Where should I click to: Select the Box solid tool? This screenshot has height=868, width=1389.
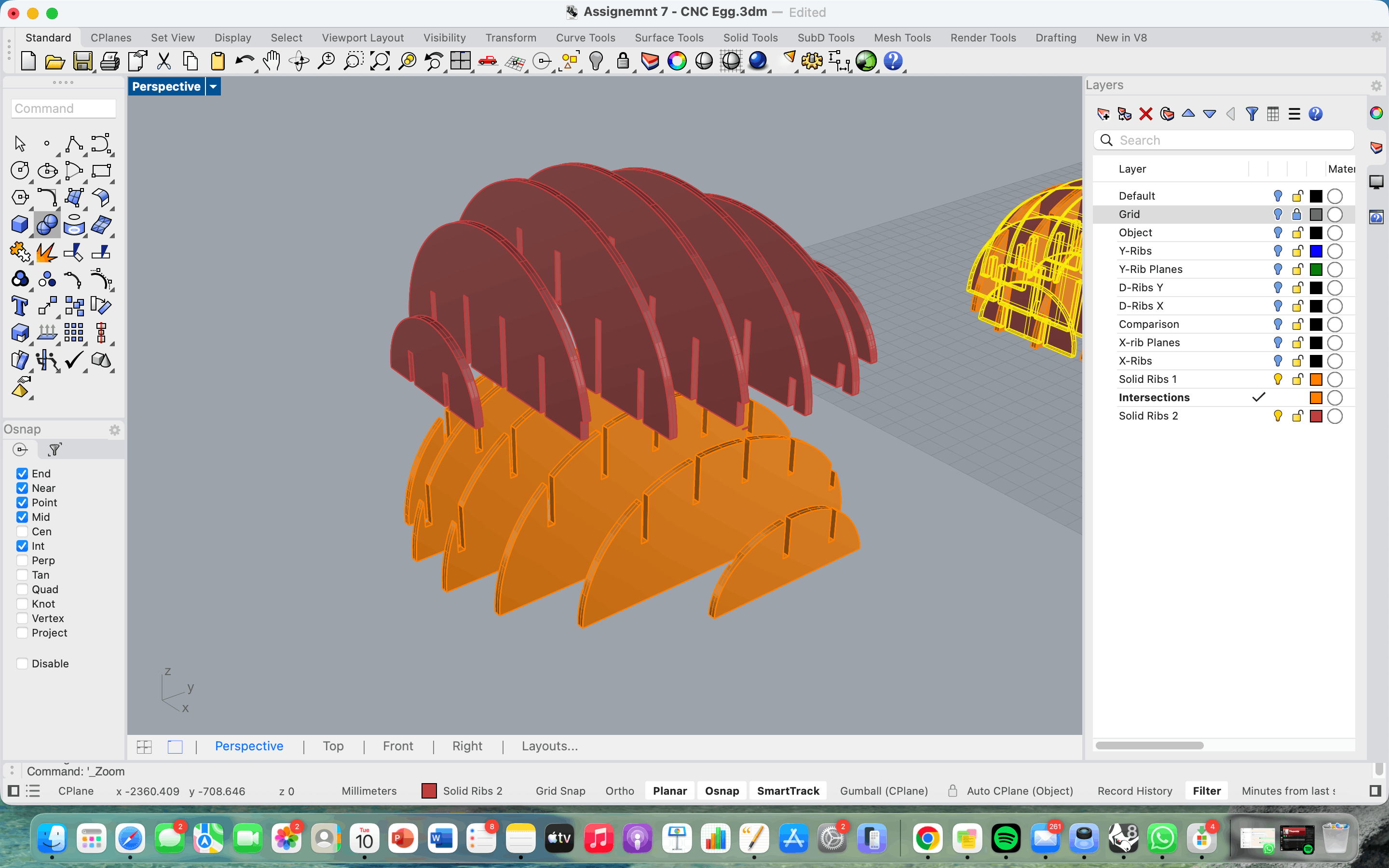tap(19, 224)
